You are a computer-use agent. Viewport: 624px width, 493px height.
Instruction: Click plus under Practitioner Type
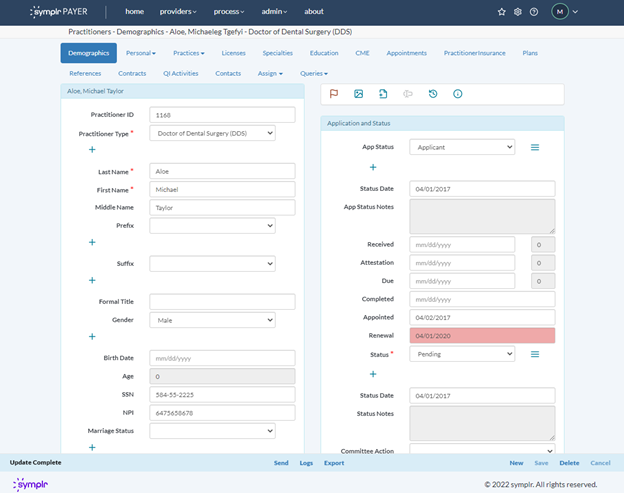tap(92, 150)
